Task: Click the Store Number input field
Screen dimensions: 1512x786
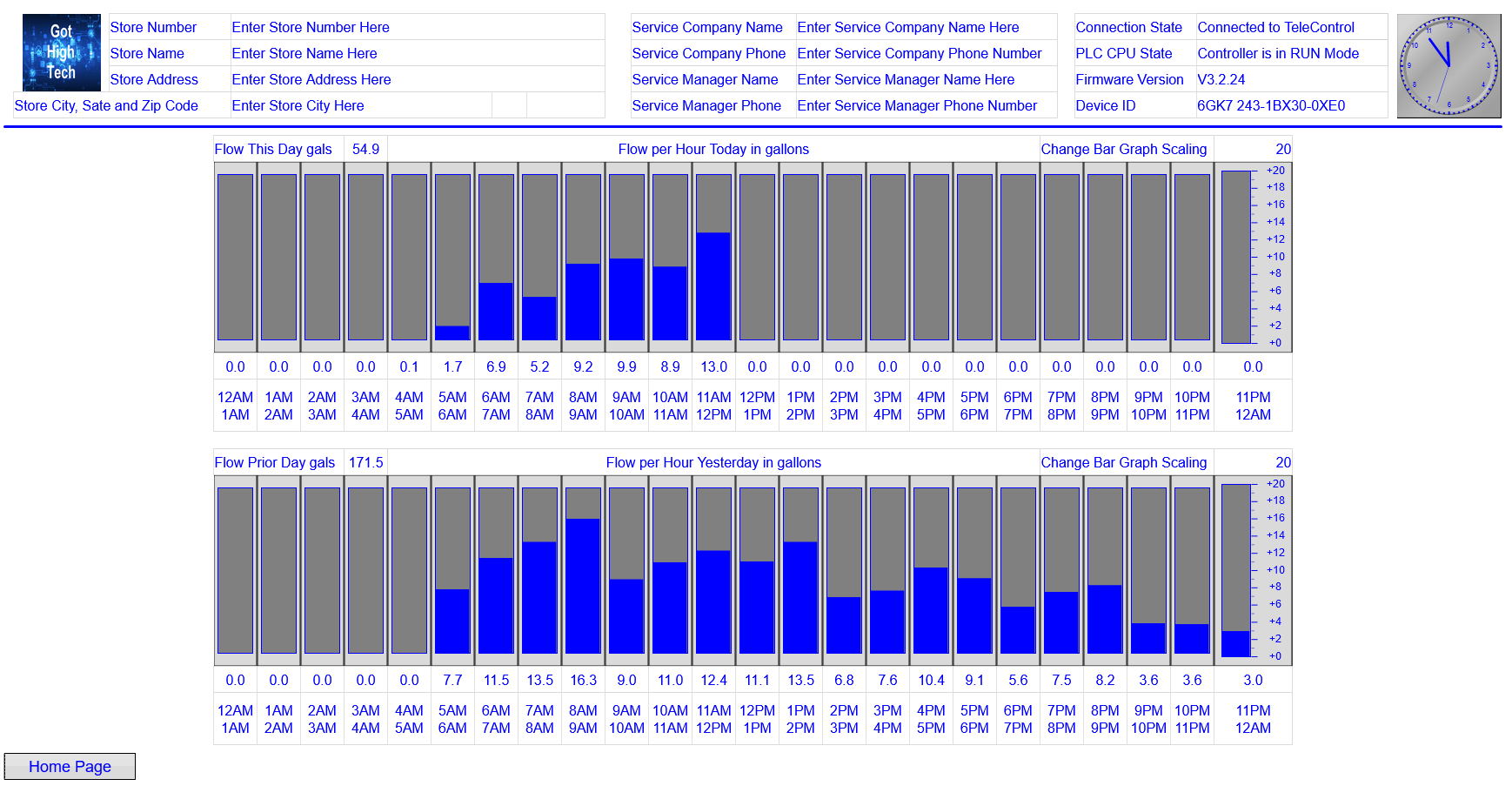Action: click(418, 27)
